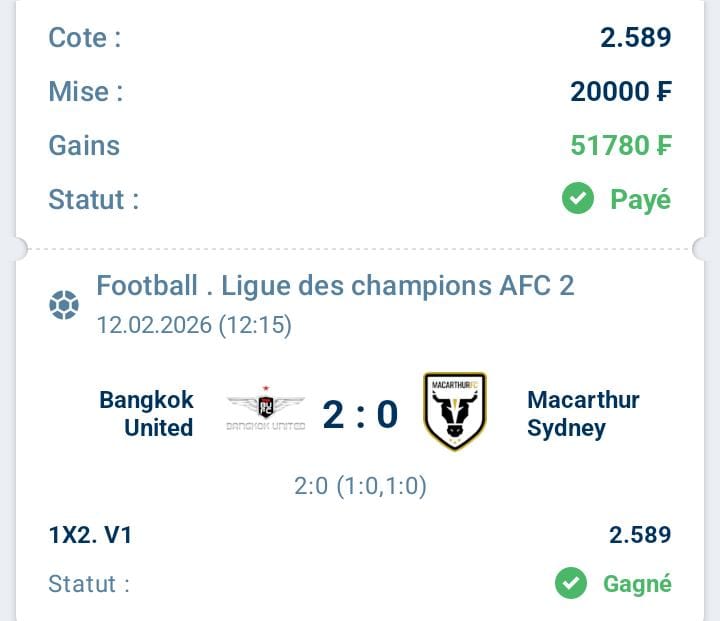Click the green Gagné checkmark icon

coord(571,583)
